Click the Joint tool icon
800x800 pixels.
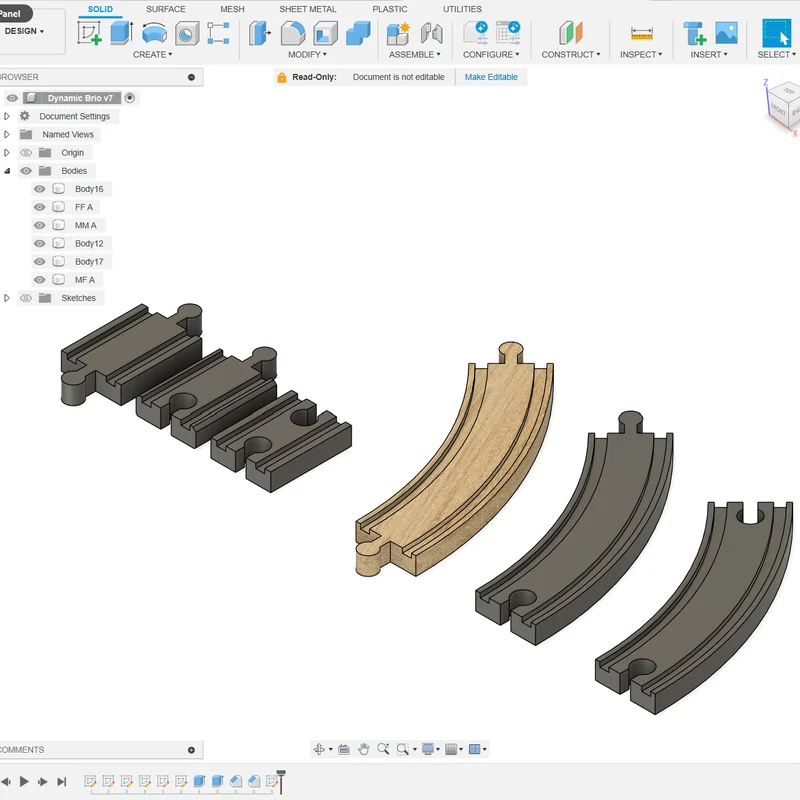coord(432,33)
